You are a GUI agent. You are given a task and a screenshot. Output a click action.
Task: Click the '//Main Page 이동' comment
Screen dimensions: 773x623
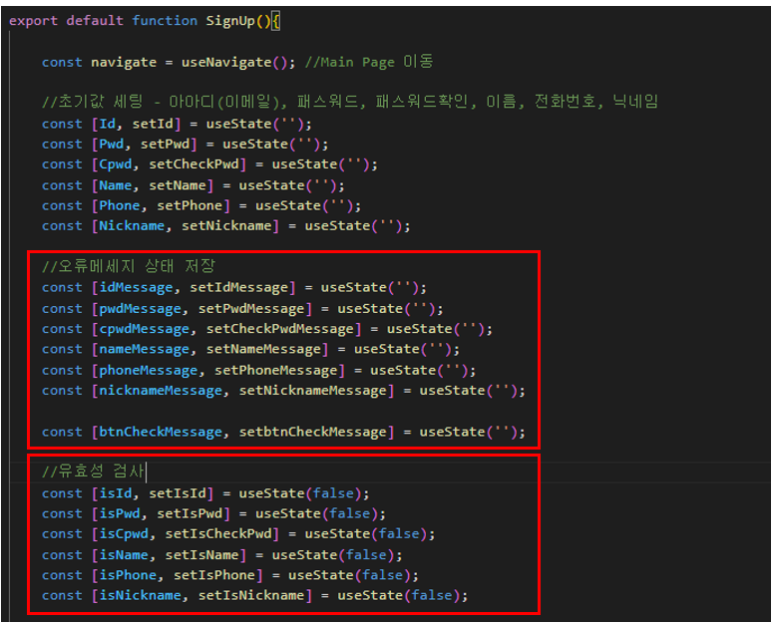coord(369,62)
